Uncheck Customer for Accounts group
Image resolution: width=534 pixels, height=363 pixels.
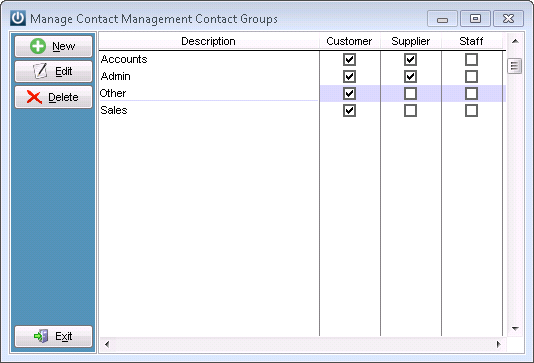pyautogui.click(x=349, y=60)
